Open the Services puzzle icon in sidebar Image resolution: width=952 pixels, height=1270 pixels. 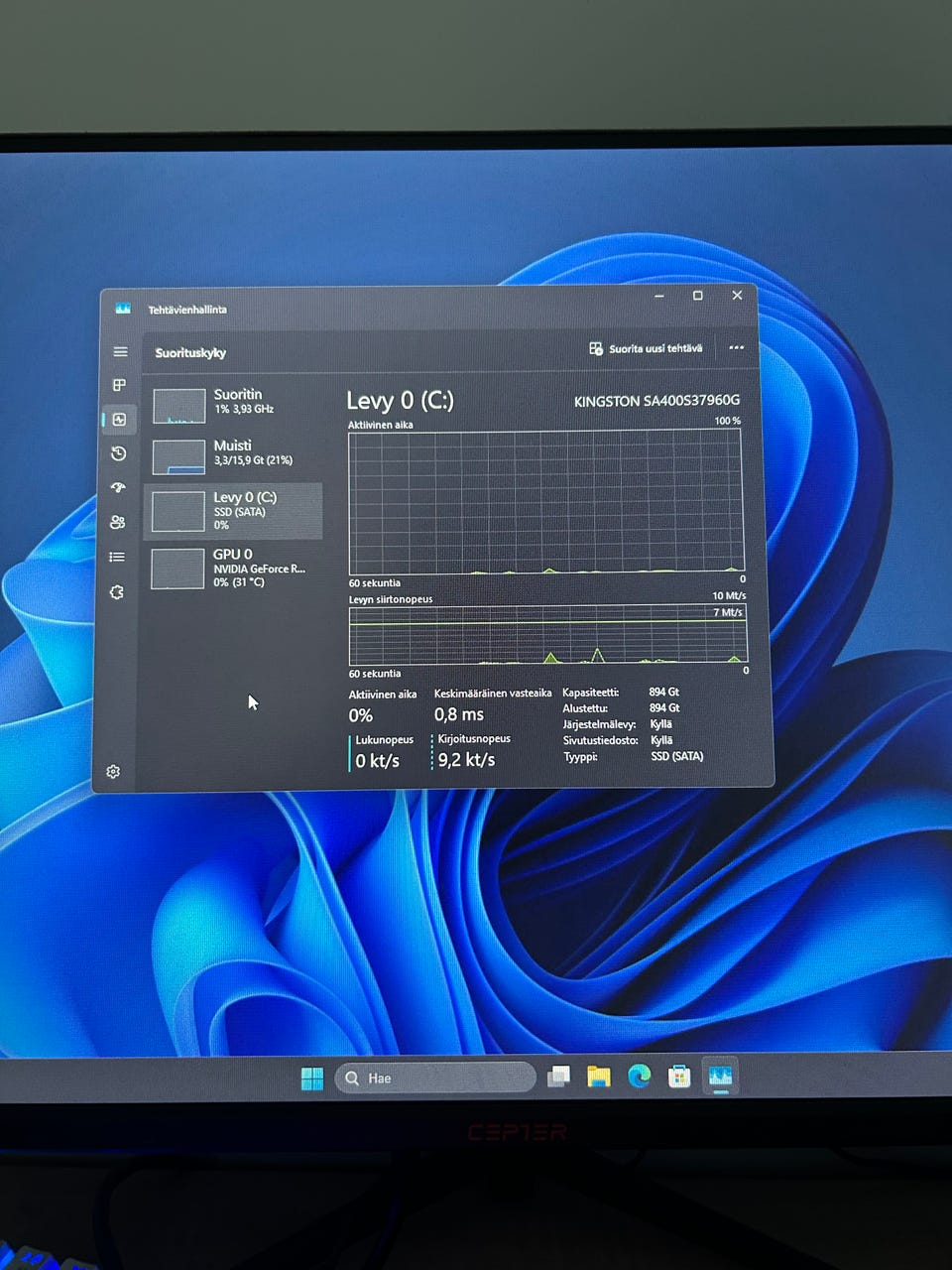click(116, 592)
